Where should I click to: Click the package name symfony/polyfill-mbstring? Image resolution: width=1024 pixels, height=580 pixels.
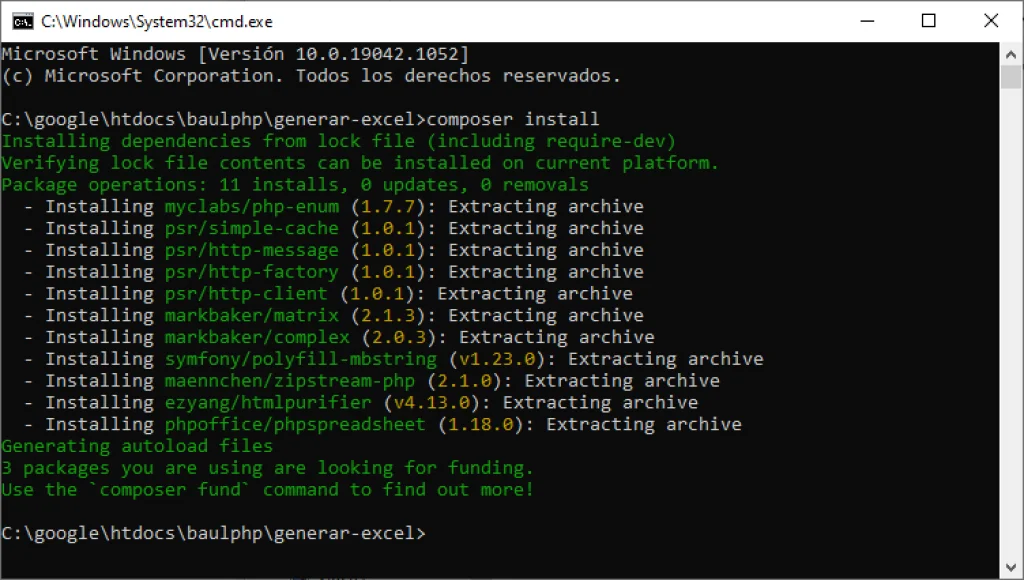pyautogui.click(x=300, y=359)
